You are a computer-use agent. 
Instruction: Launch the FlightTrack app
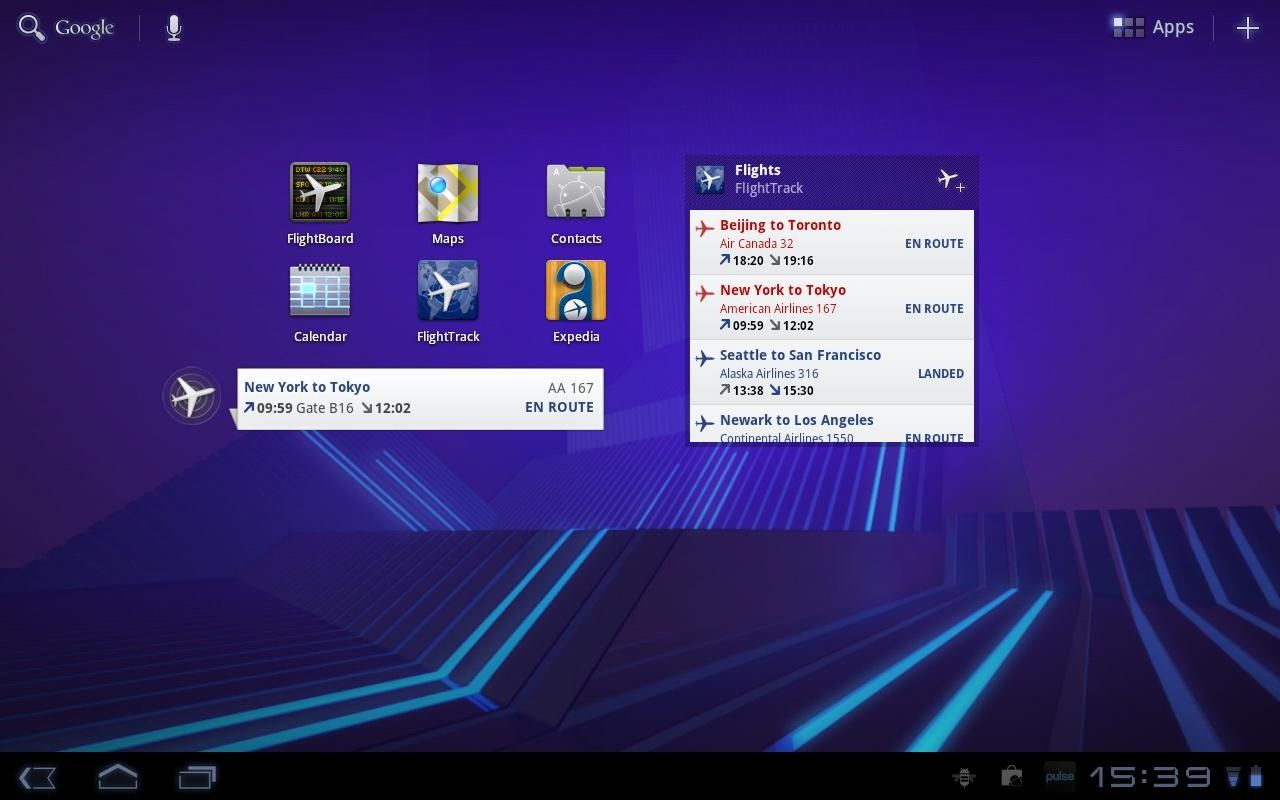point(448,290)
